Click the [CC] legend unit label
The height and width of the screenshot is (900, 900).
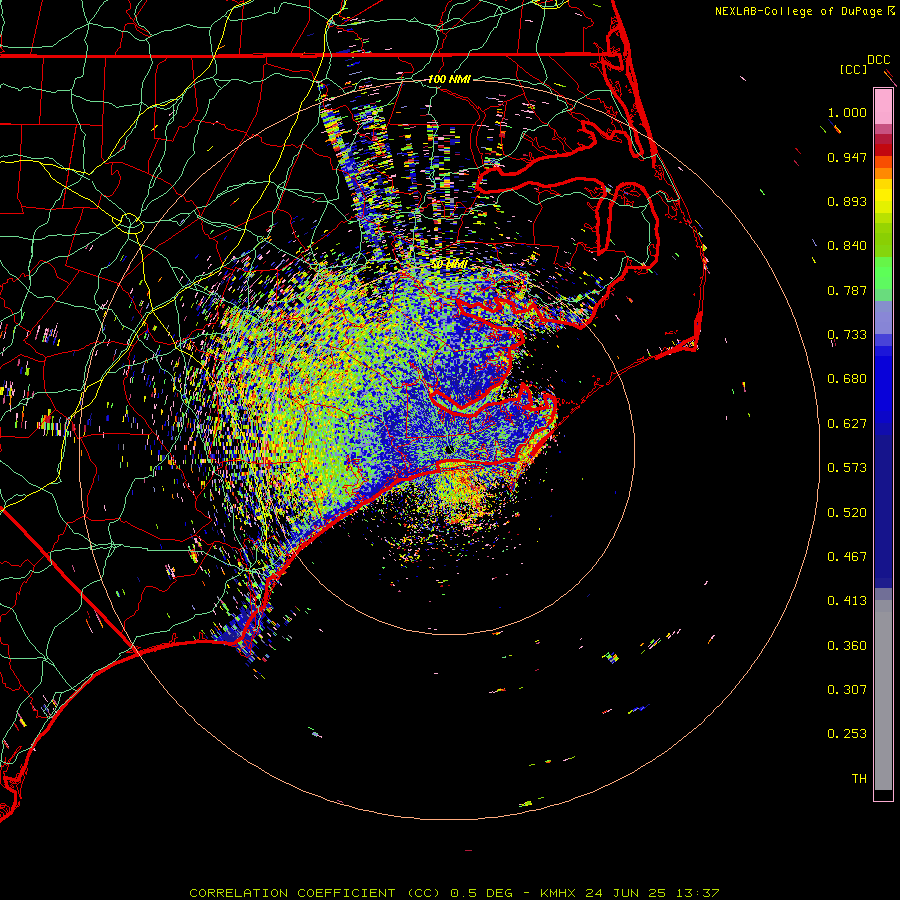pos(853,69)
